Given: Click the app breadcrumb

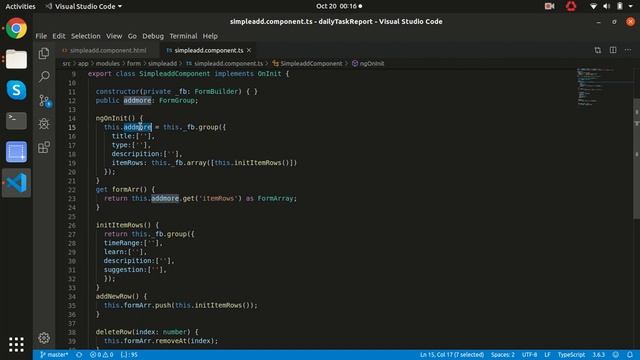Looking at the screenshot, I should pos(83,64).
